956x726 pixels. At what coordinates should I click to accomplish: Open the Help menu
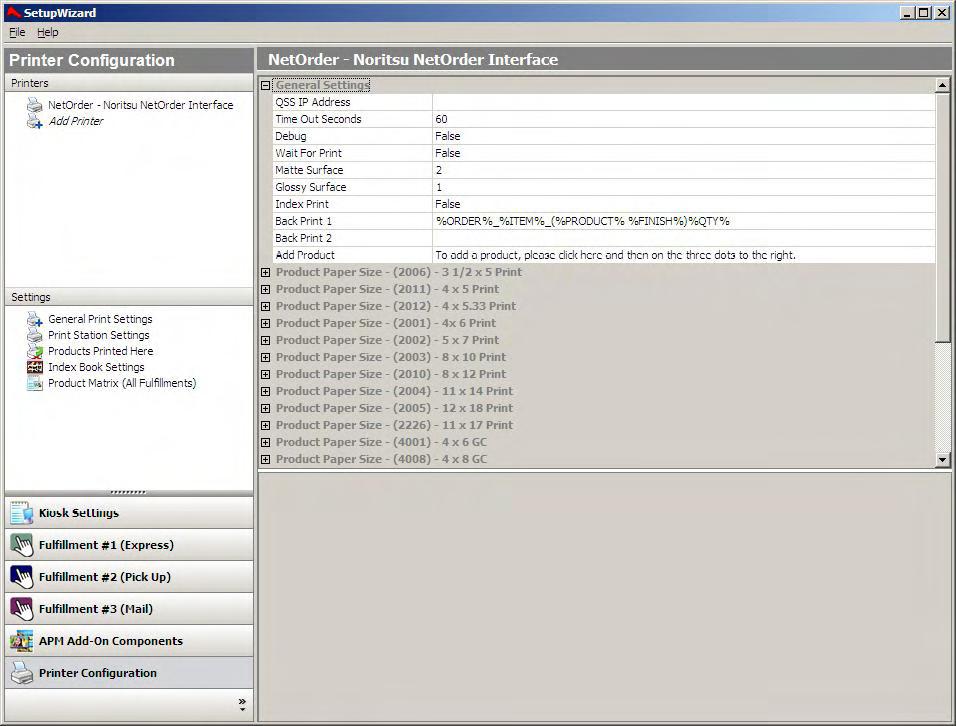(48, 32)
